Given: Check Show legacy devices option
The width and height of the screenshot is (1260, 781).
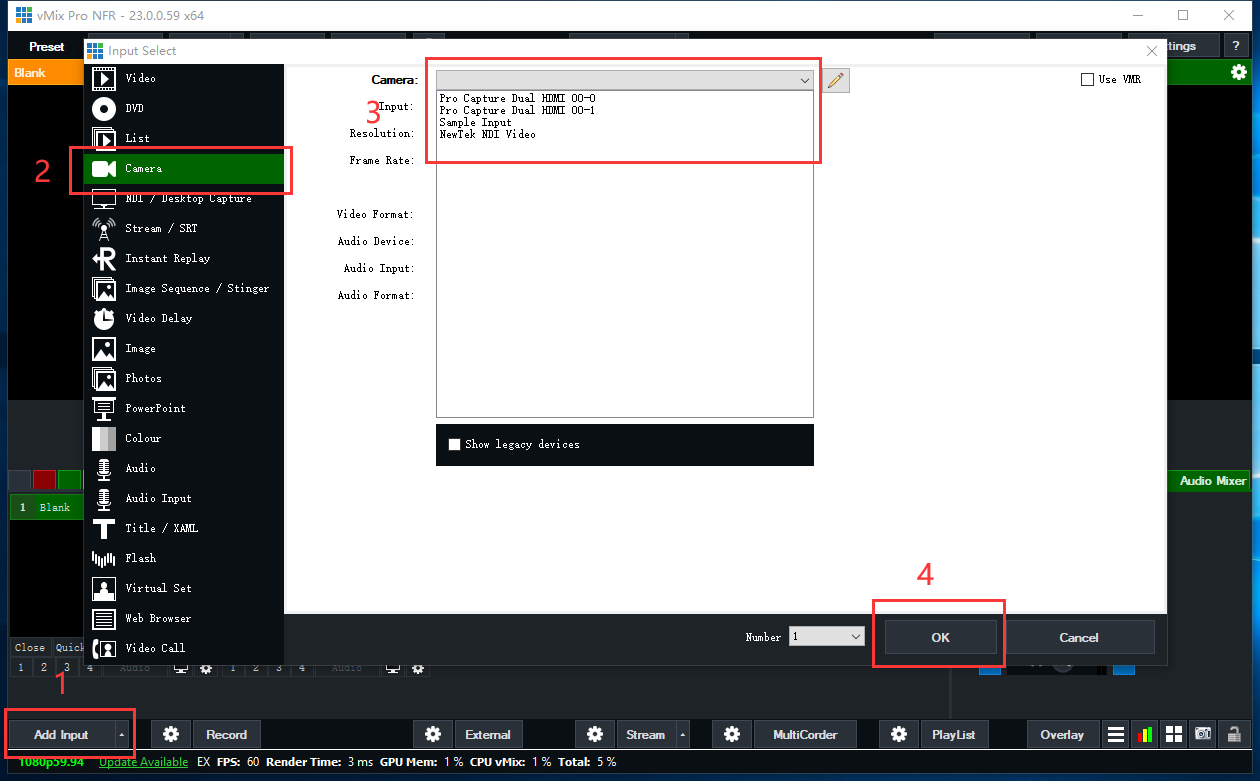Looking at the screenshot, I should pyautogui.click(x=455, y=444).
